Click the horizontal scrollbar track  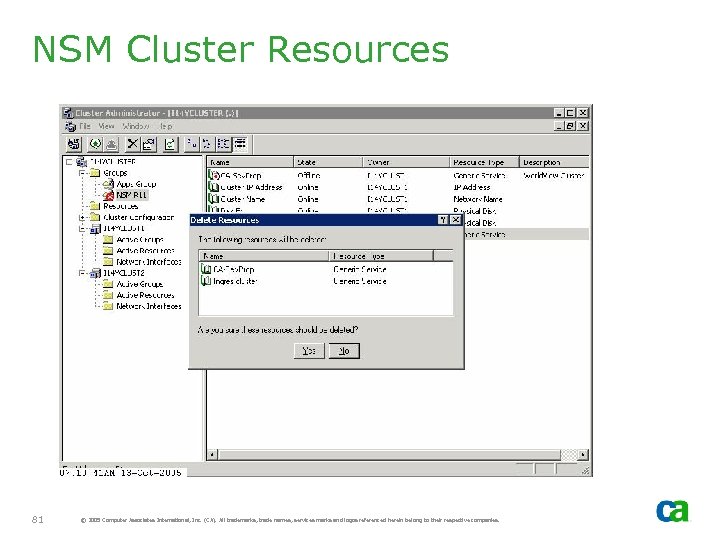pyautogui.click(x=568, y=455)
